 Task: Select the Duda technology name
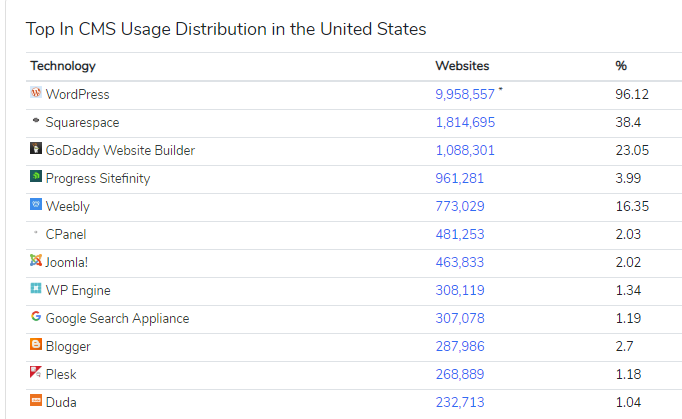click(61, 402)
